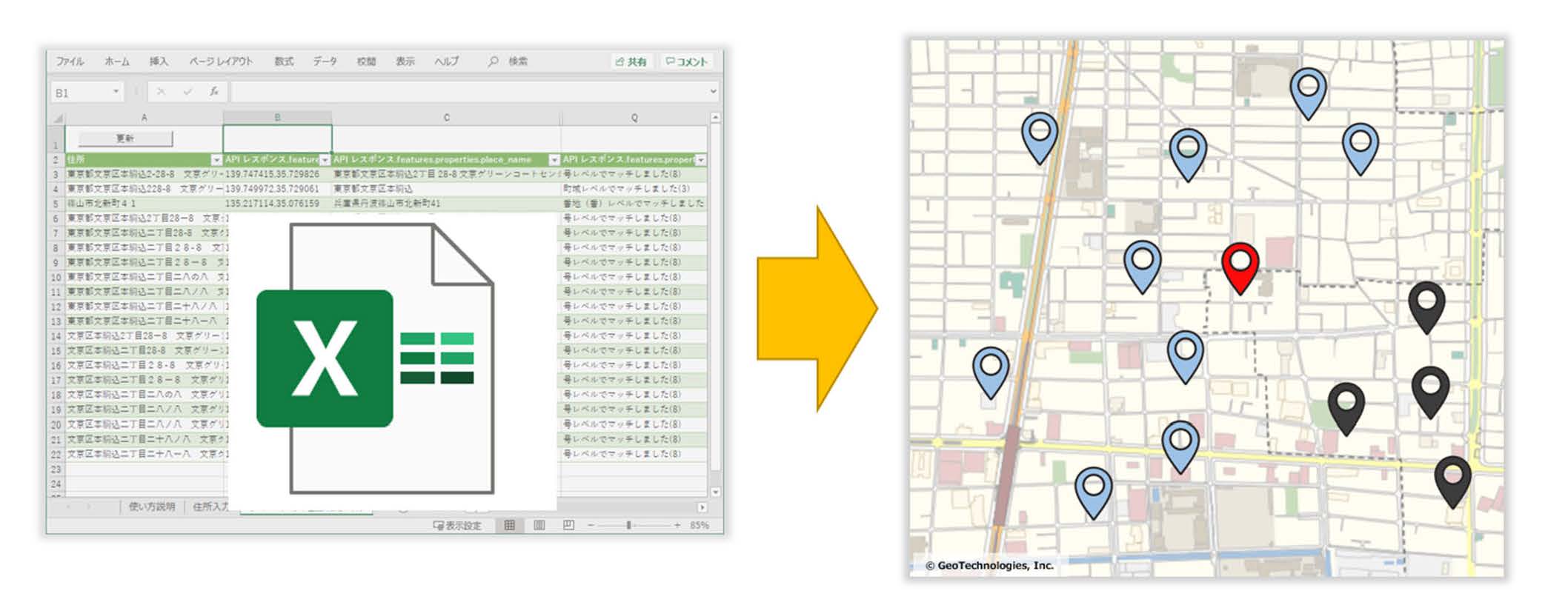
Task: Select row header 24
Action: [56, 484]
